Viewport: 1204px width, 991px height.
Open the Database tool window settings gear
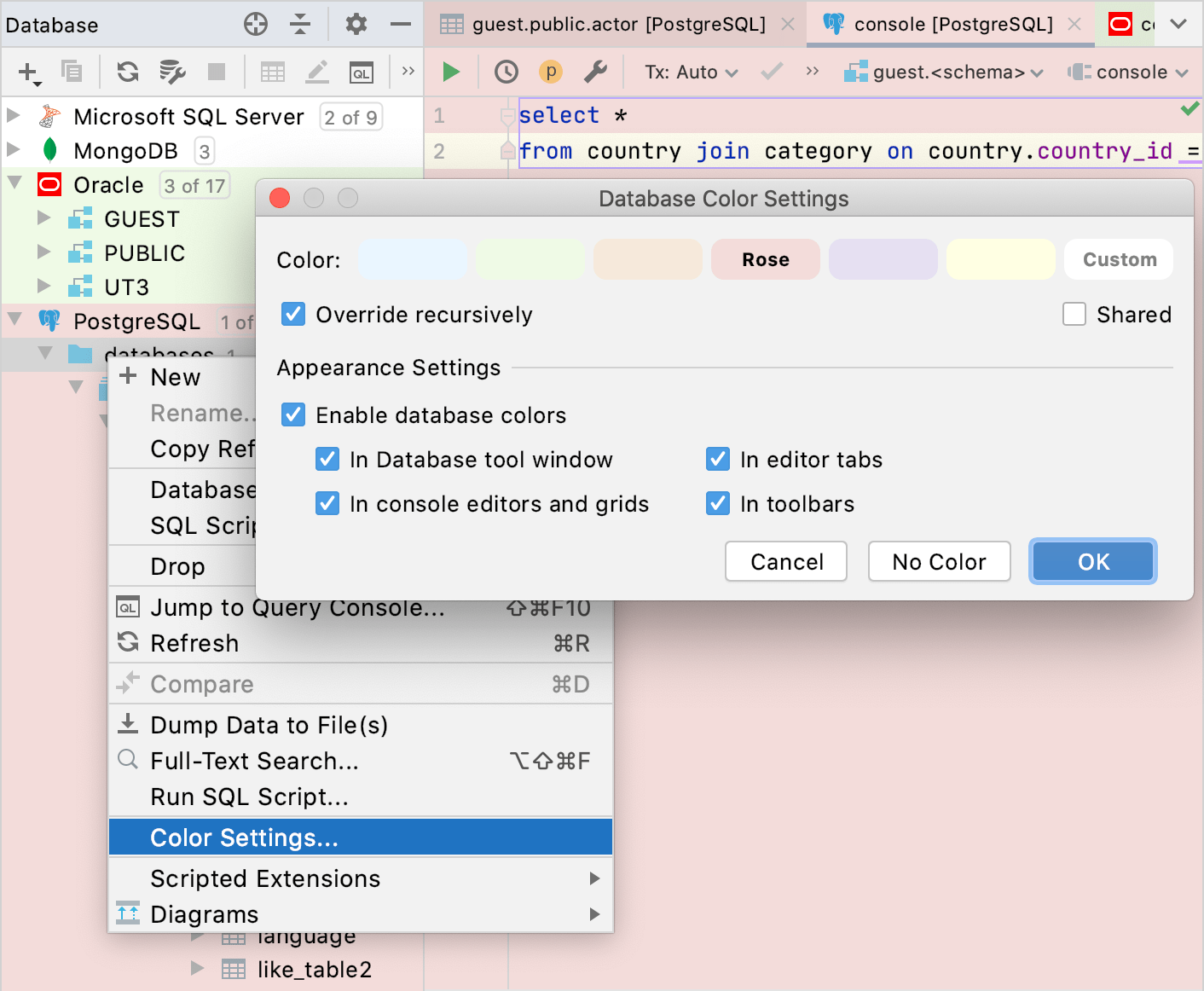(356, 25)
